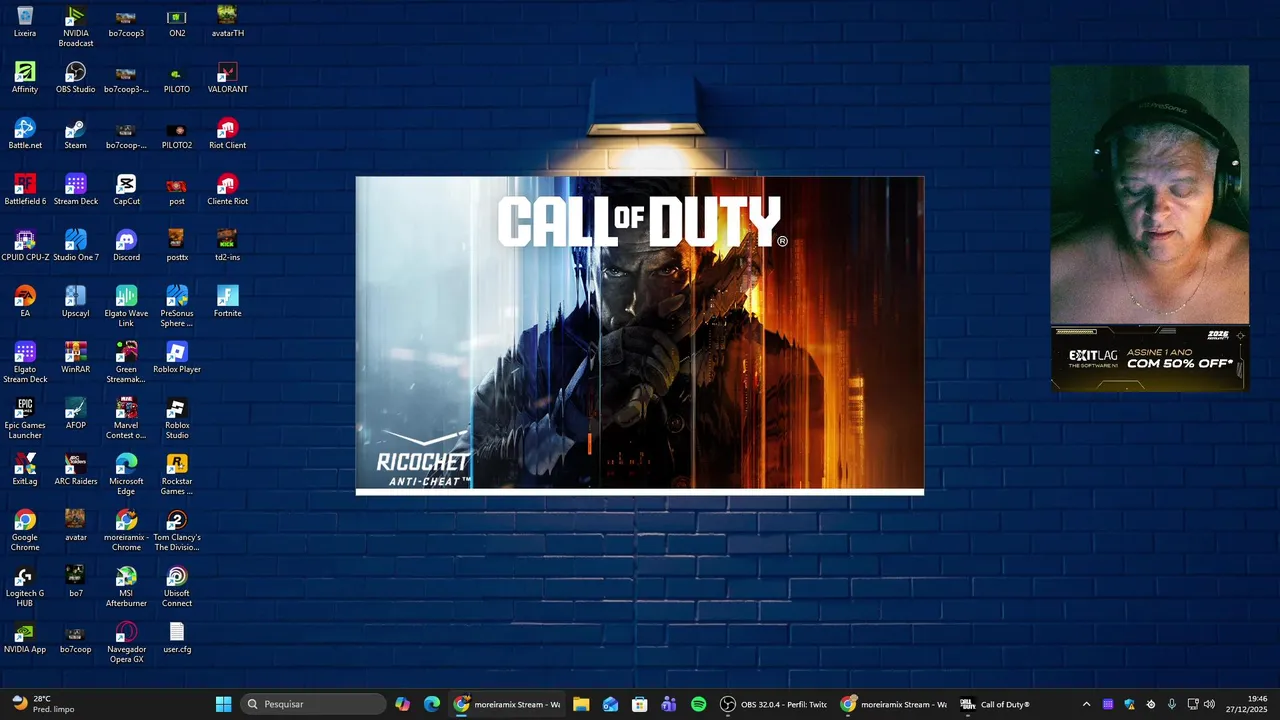Open the avatarTH desktop file

[x=228, y=22]
